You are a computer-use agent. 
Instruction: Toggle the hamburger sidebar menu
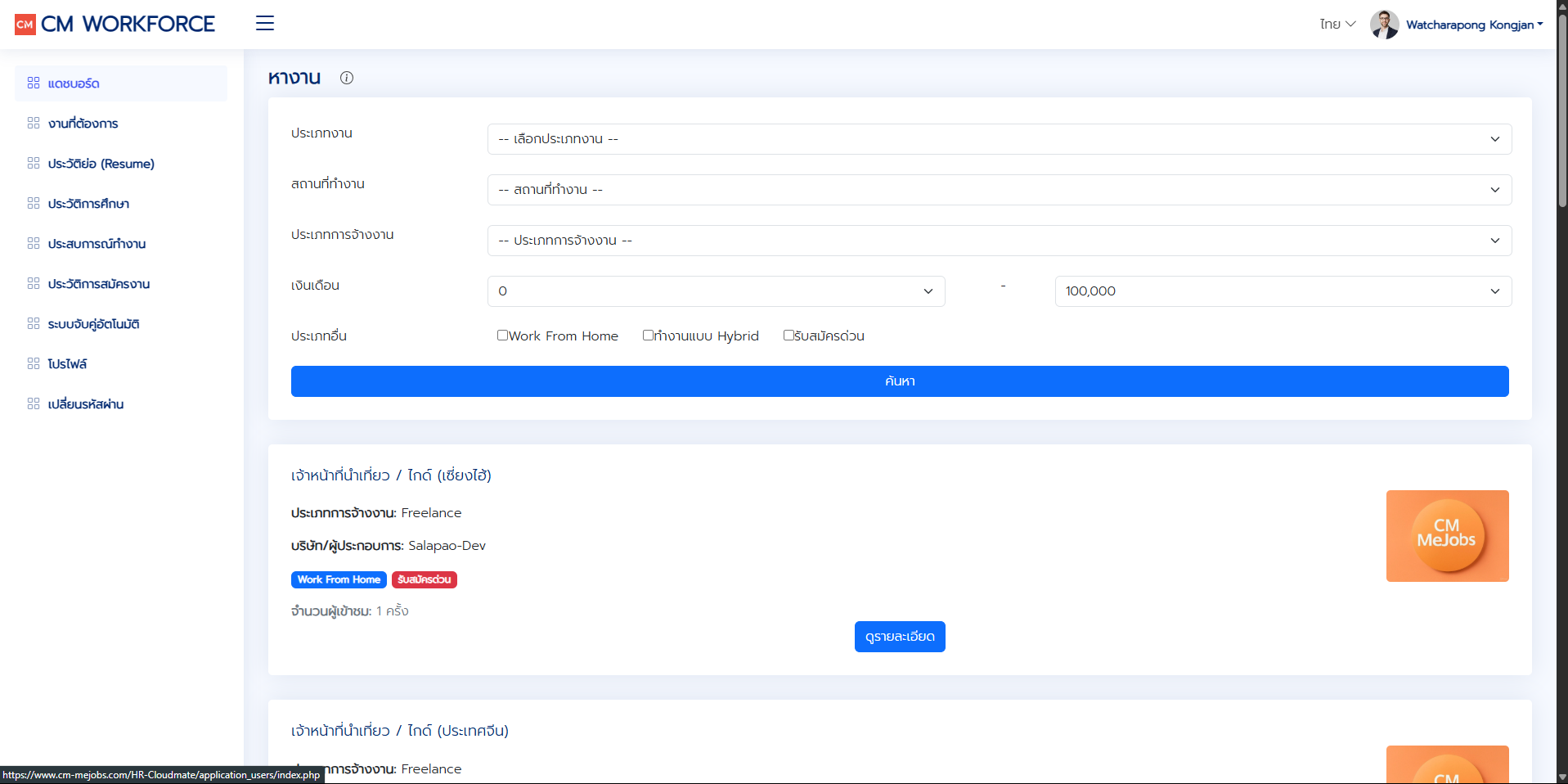[x=265, y=23]
